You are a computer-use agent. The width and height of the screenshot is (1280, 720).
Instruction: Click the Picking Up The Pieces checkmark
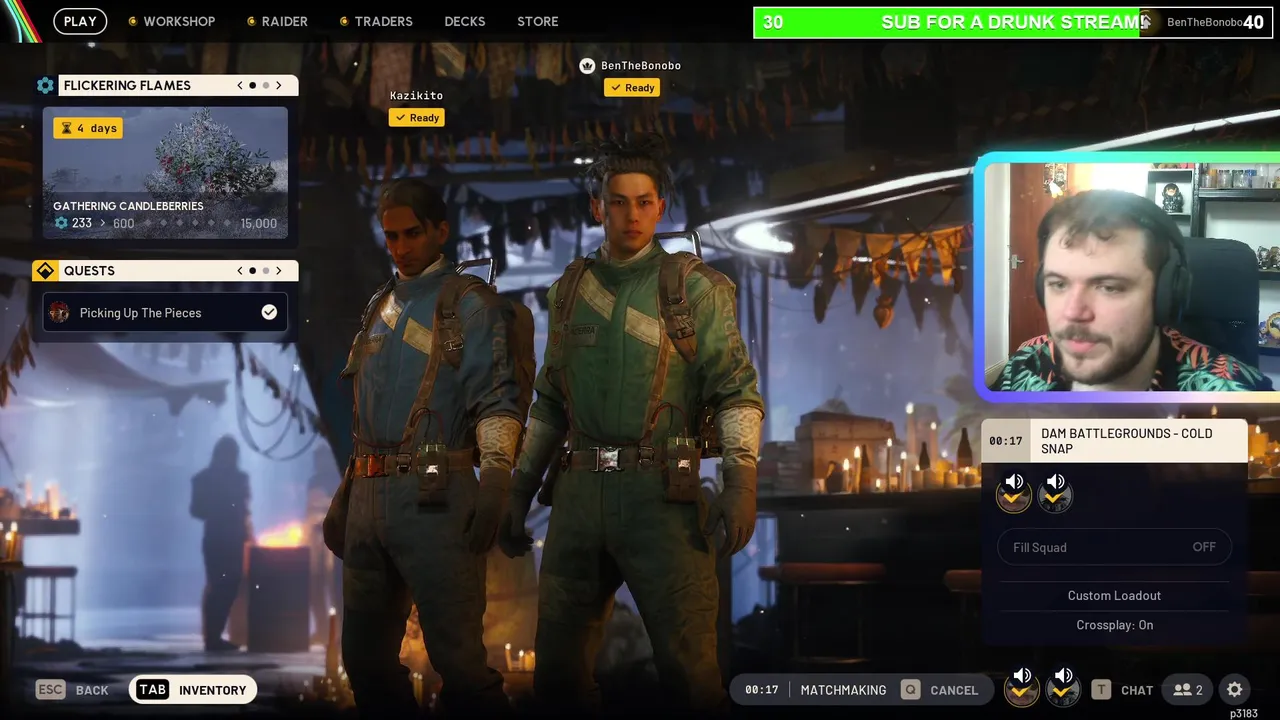[x=269, y=313]
